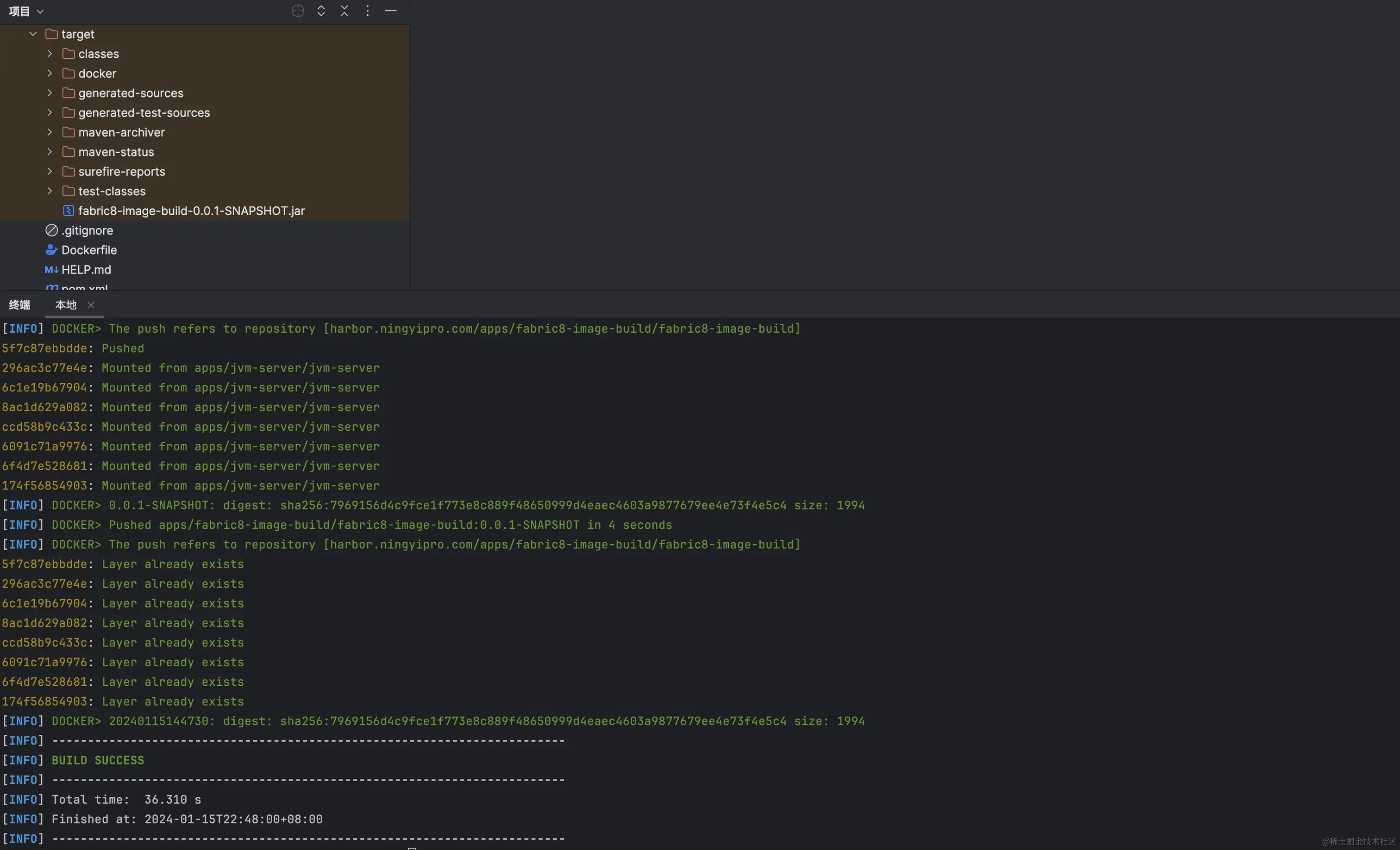
Task: Open the 项目 view dropdown
Action: click(26, 12)
